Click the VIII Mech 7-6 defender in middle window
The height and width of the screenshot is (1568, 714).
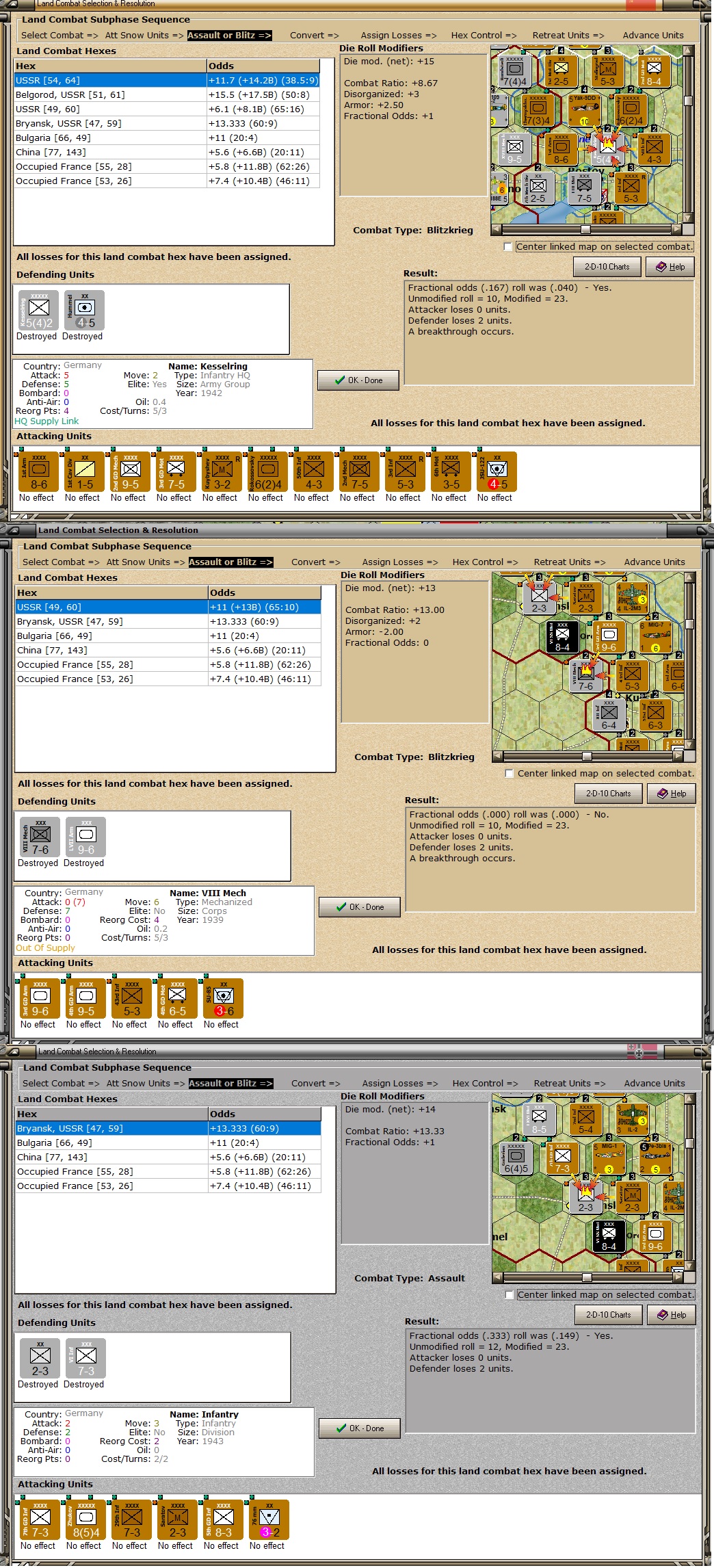(40, 837)
